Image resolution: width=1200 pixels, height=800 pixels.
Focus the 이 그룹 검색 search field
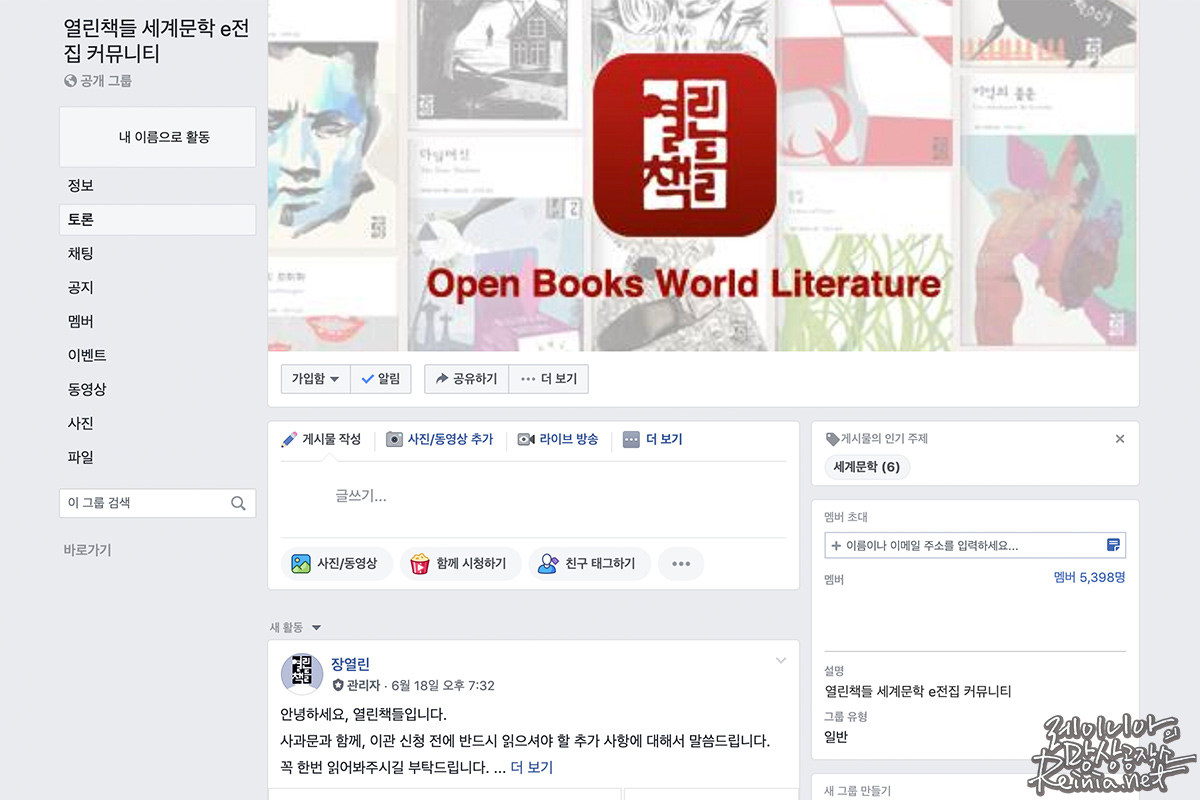coord(157,503)
